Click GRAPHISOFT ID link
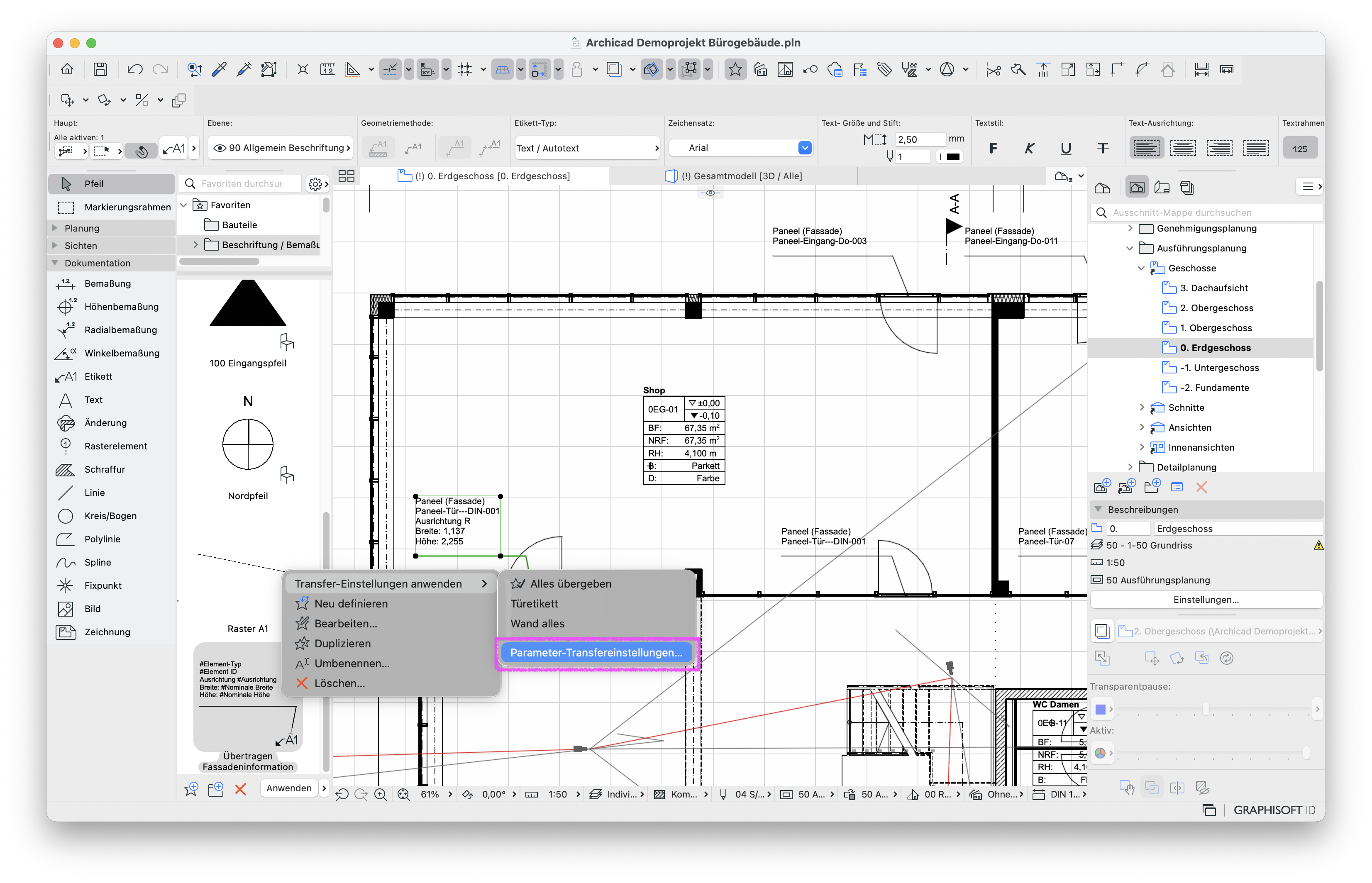Screen dimensions: 1372x883 [x=1274, y=810]
